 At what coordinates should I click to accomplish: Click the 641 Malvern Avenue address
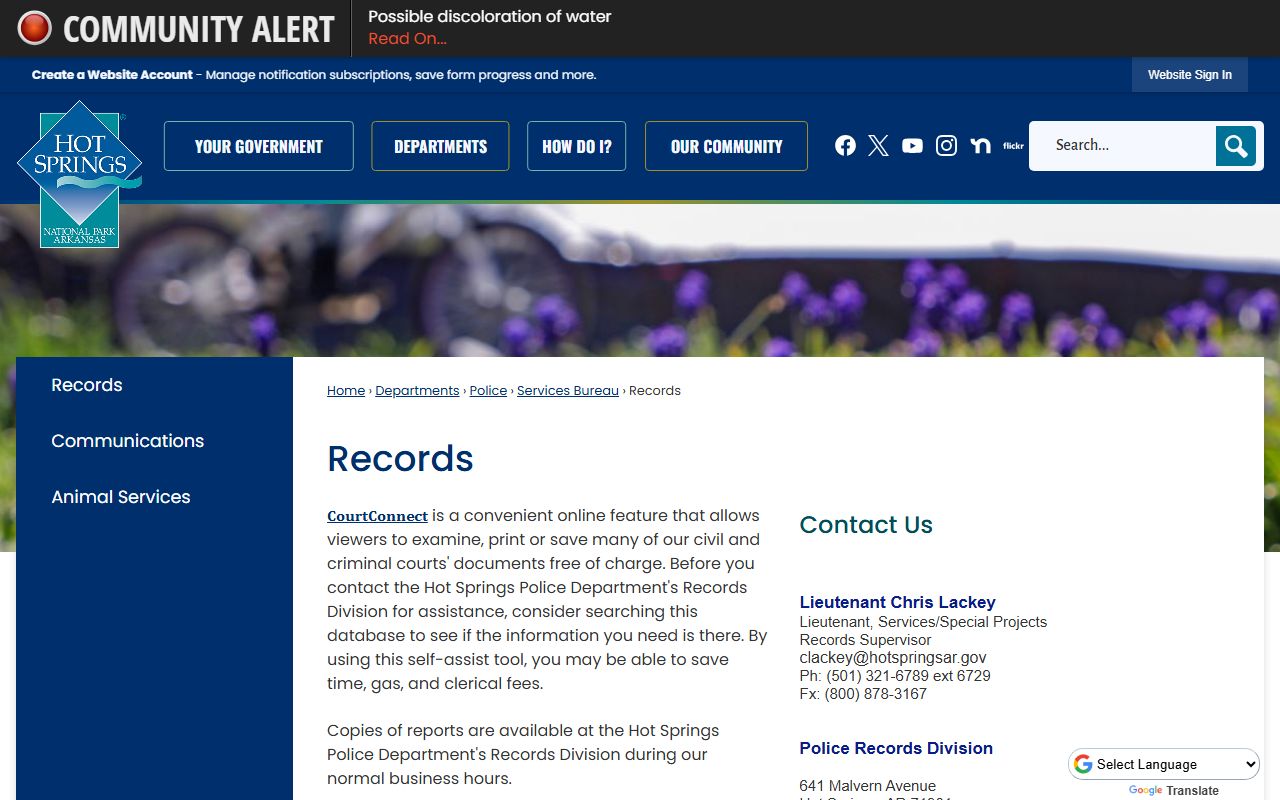click(x=868, y=786)
